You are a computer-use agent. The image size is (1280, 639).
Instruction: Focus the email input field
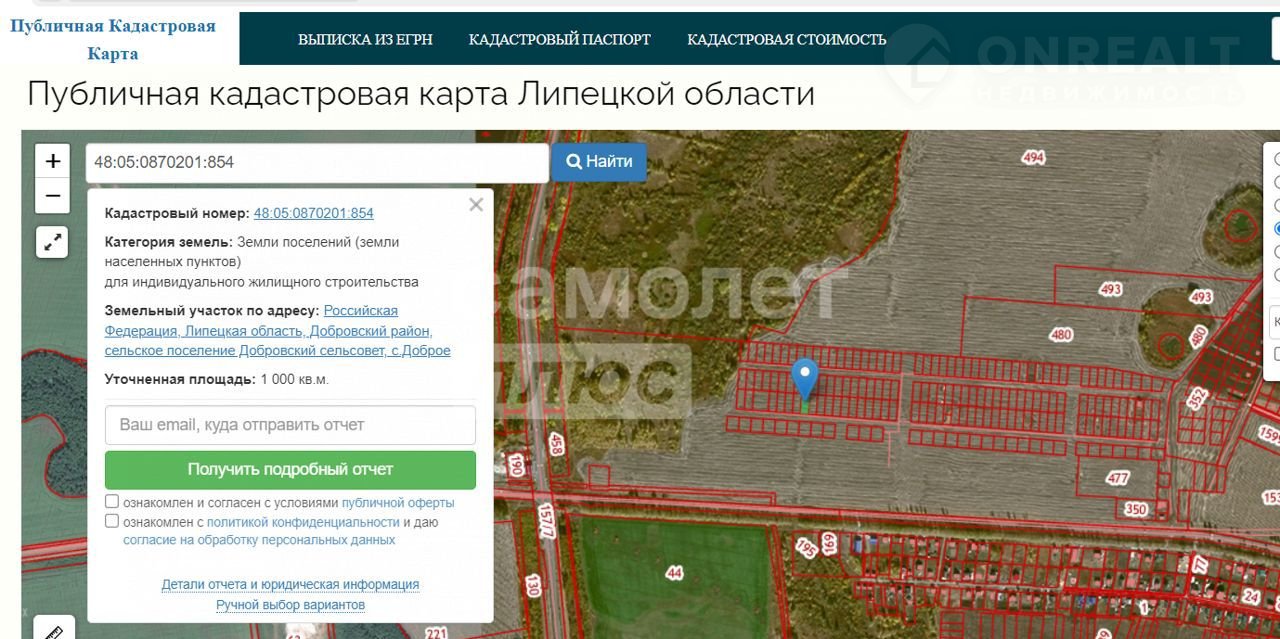point(290,425)
